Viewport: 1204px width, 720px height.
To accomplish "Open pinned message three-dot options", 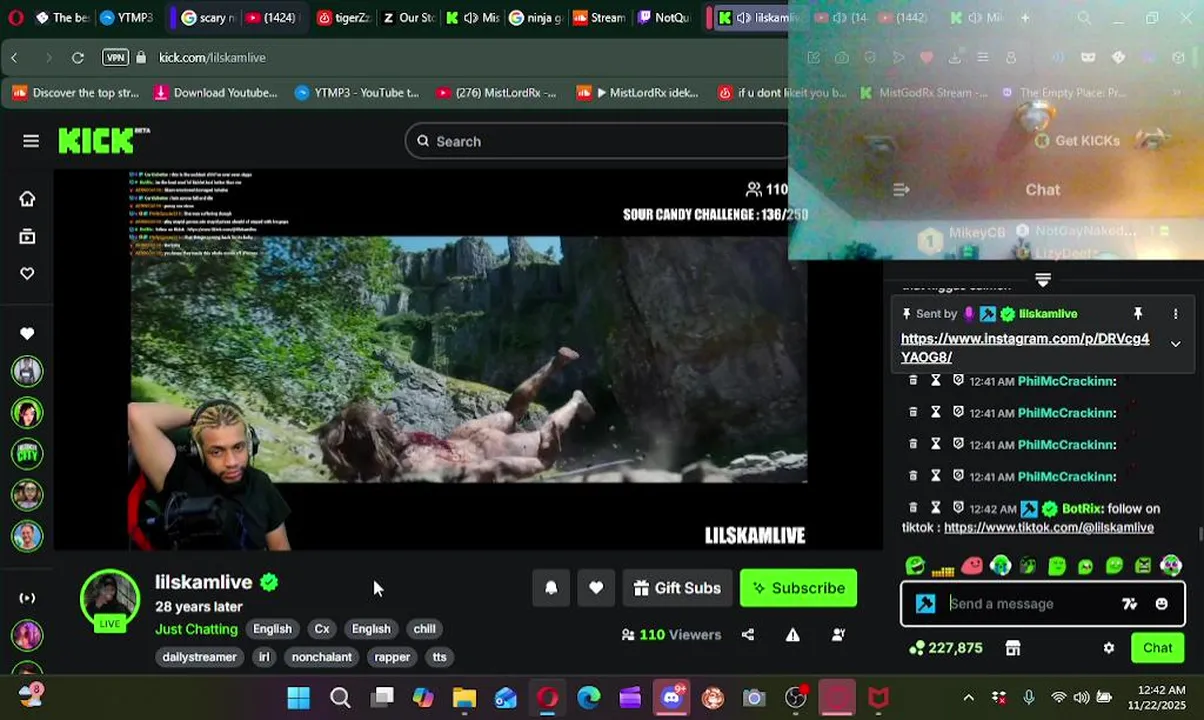I will [x=1175, y=314].
